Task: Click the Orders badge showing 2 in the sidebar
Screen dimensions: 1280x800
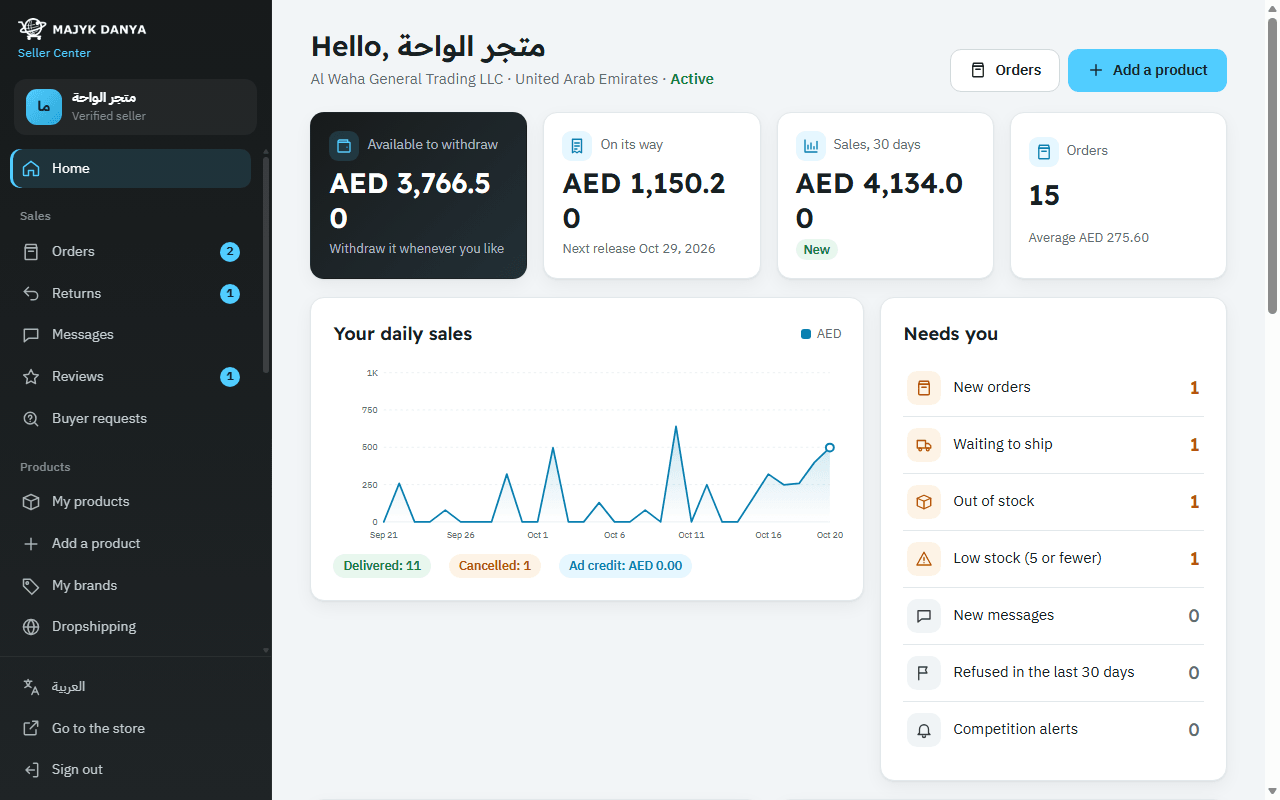Action: pos(230,252)
